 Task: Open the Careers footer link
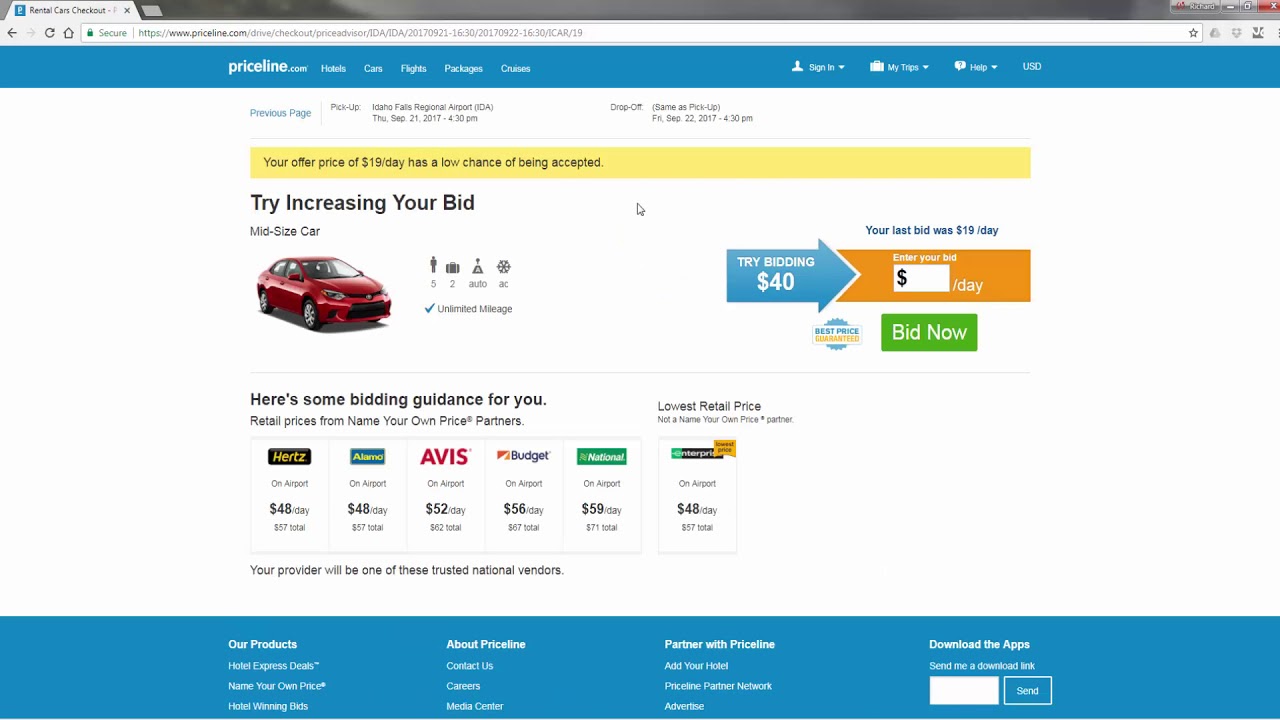(463, 686)
